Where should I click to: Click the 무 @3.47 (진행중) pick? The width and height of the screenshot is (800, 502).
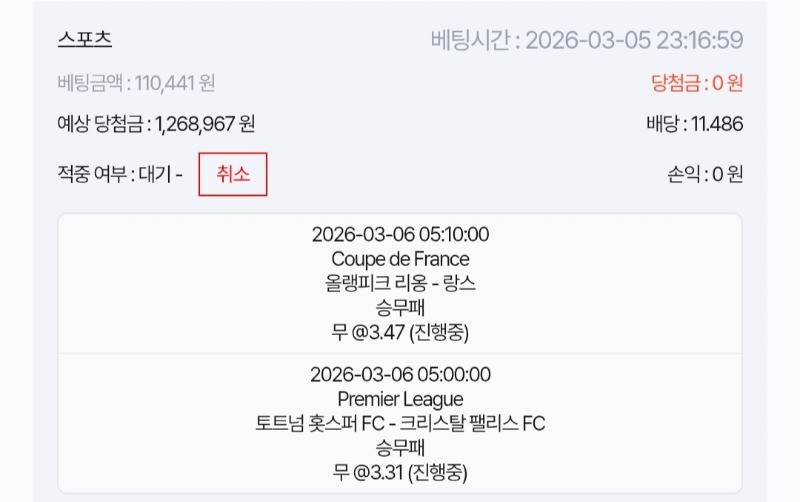(x=400, y=330)
